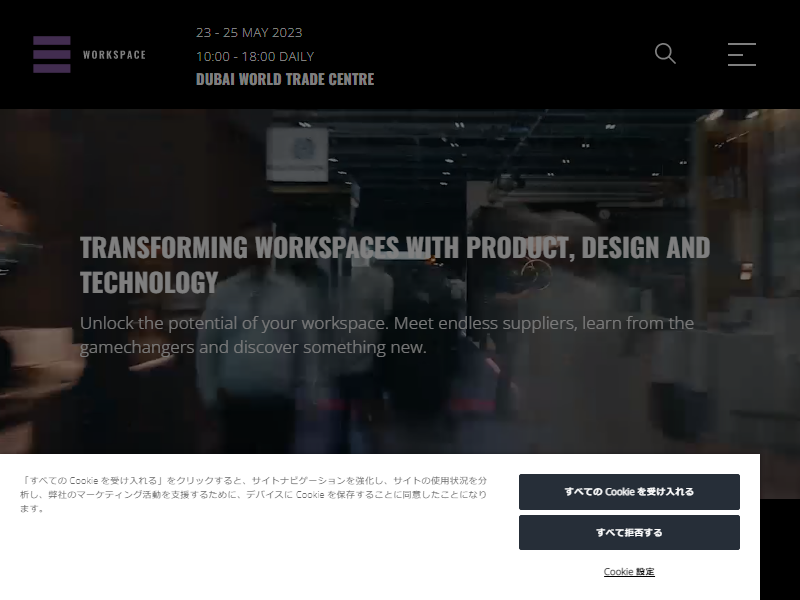Open the search magnifier icon
Image resolution: width=800 pixels, height=600 pixels.
tap(665, 54)
